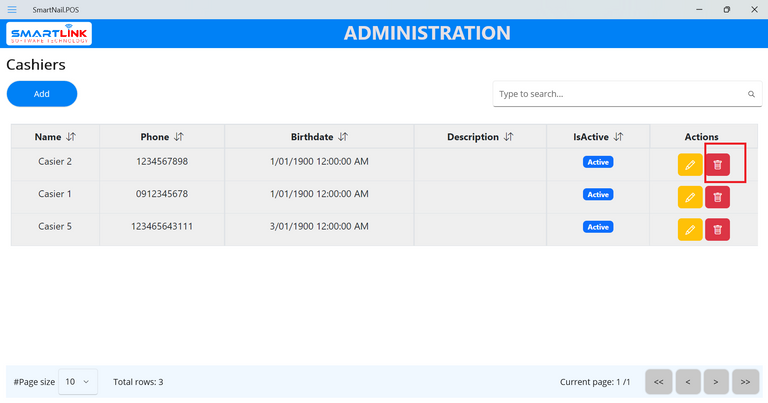Go to the first page of results
The height and width of the screenshot is (403, 768).
pos(658,382)
